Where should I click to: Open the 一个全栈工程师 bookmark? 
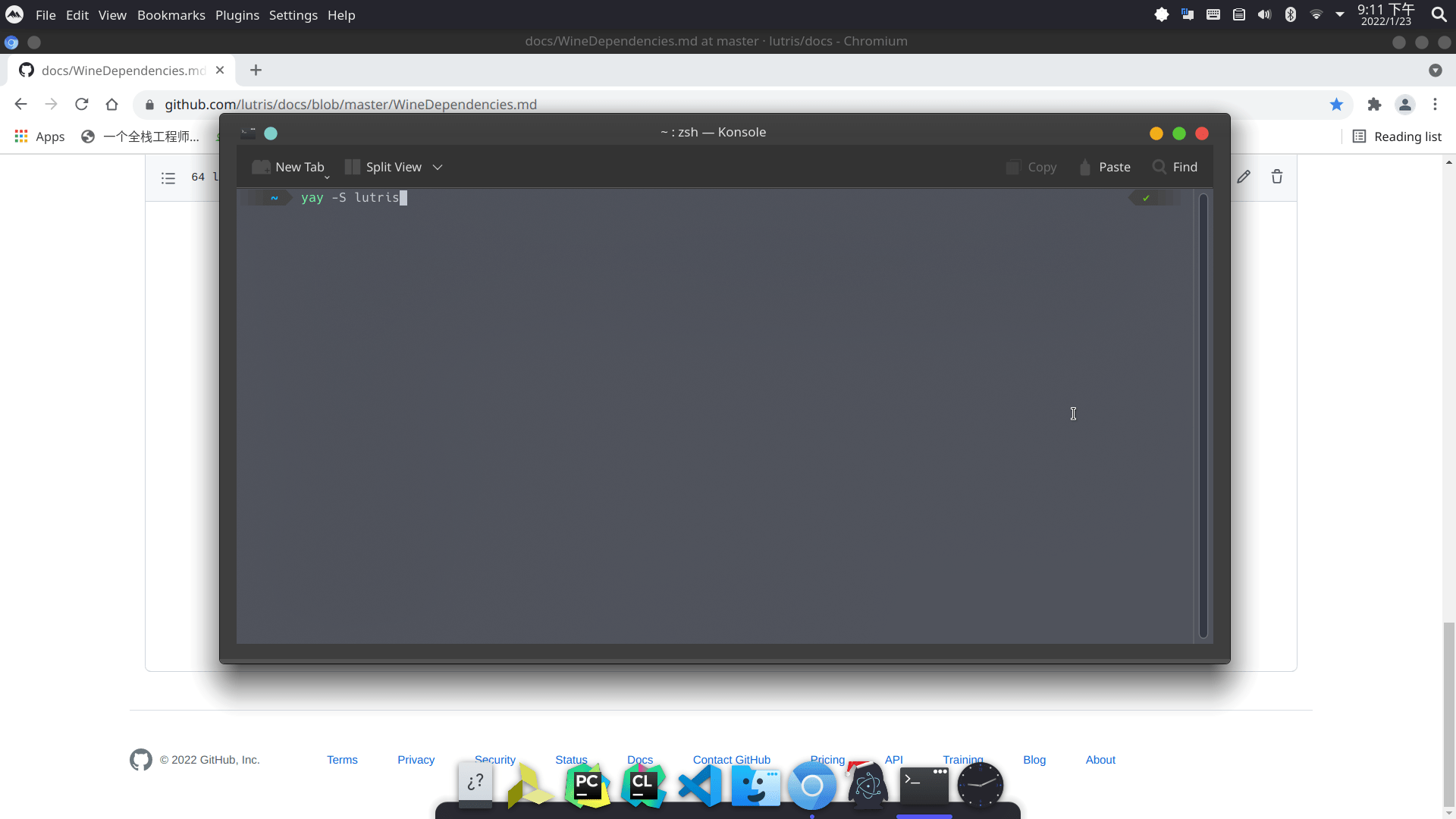140,136
